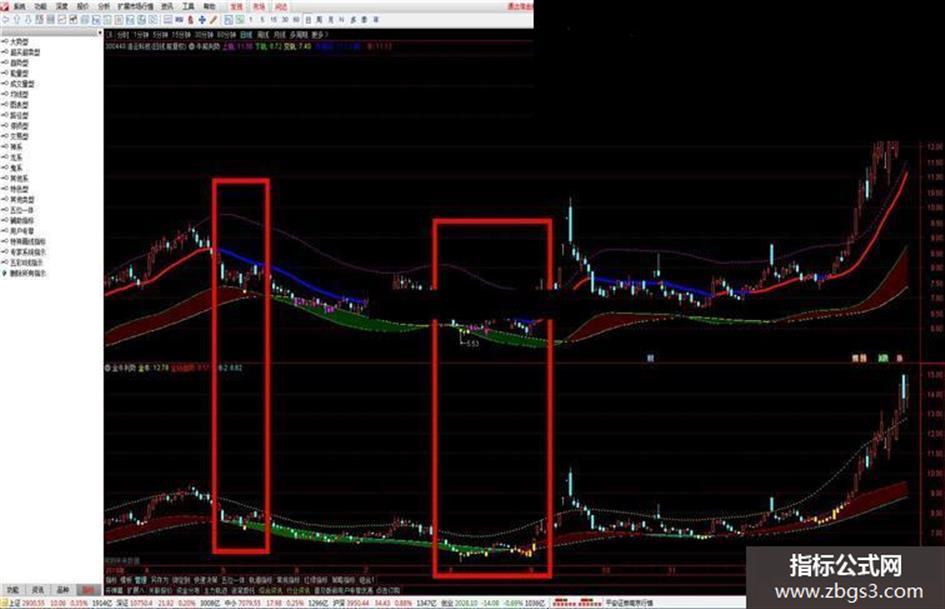Select the 日 daily period toolbar button

[308, 19]
